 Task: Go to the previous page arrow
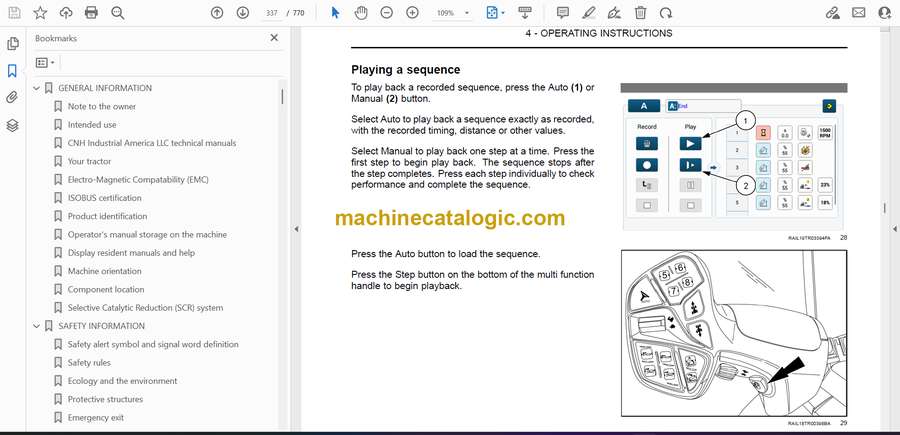pos(217,13)
